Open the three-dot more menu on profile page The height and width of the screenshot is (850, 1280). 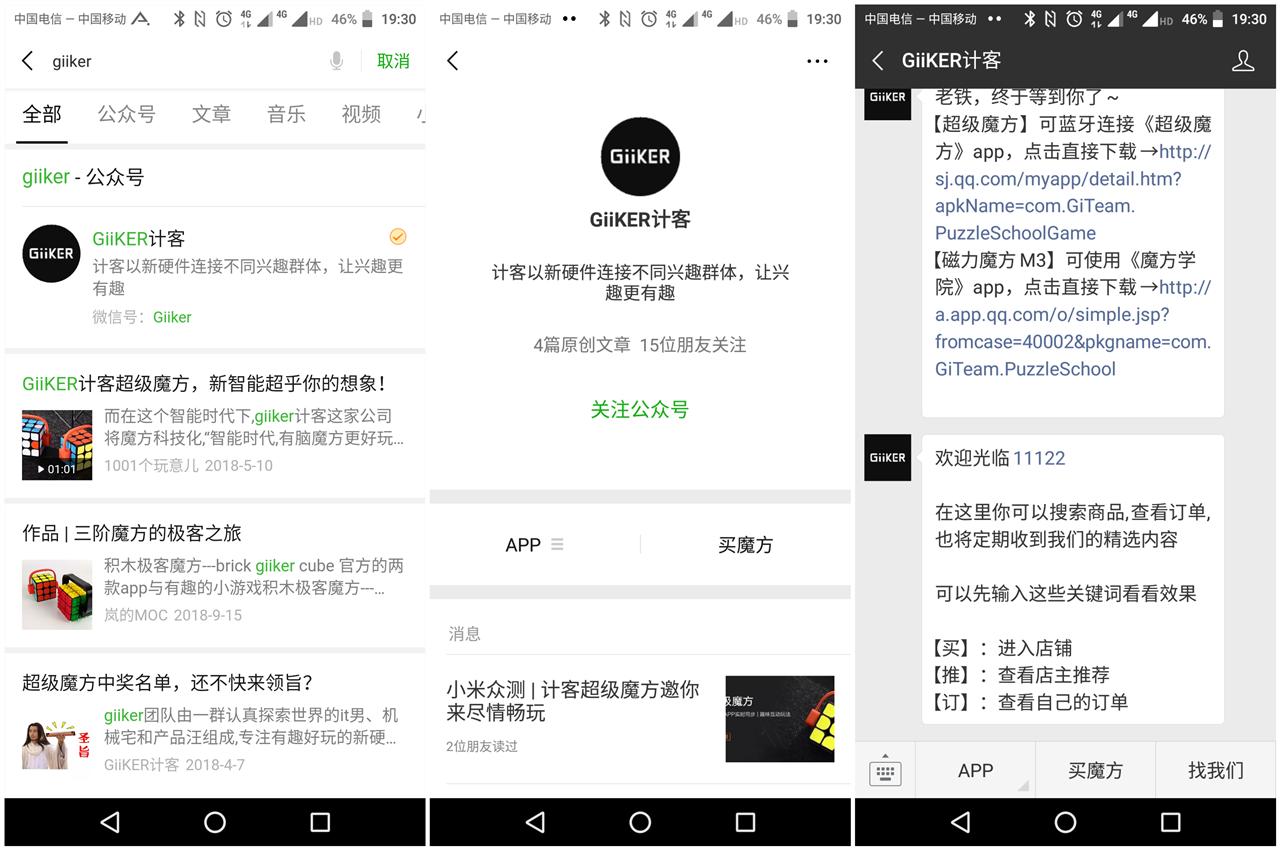tap(817, 61)
